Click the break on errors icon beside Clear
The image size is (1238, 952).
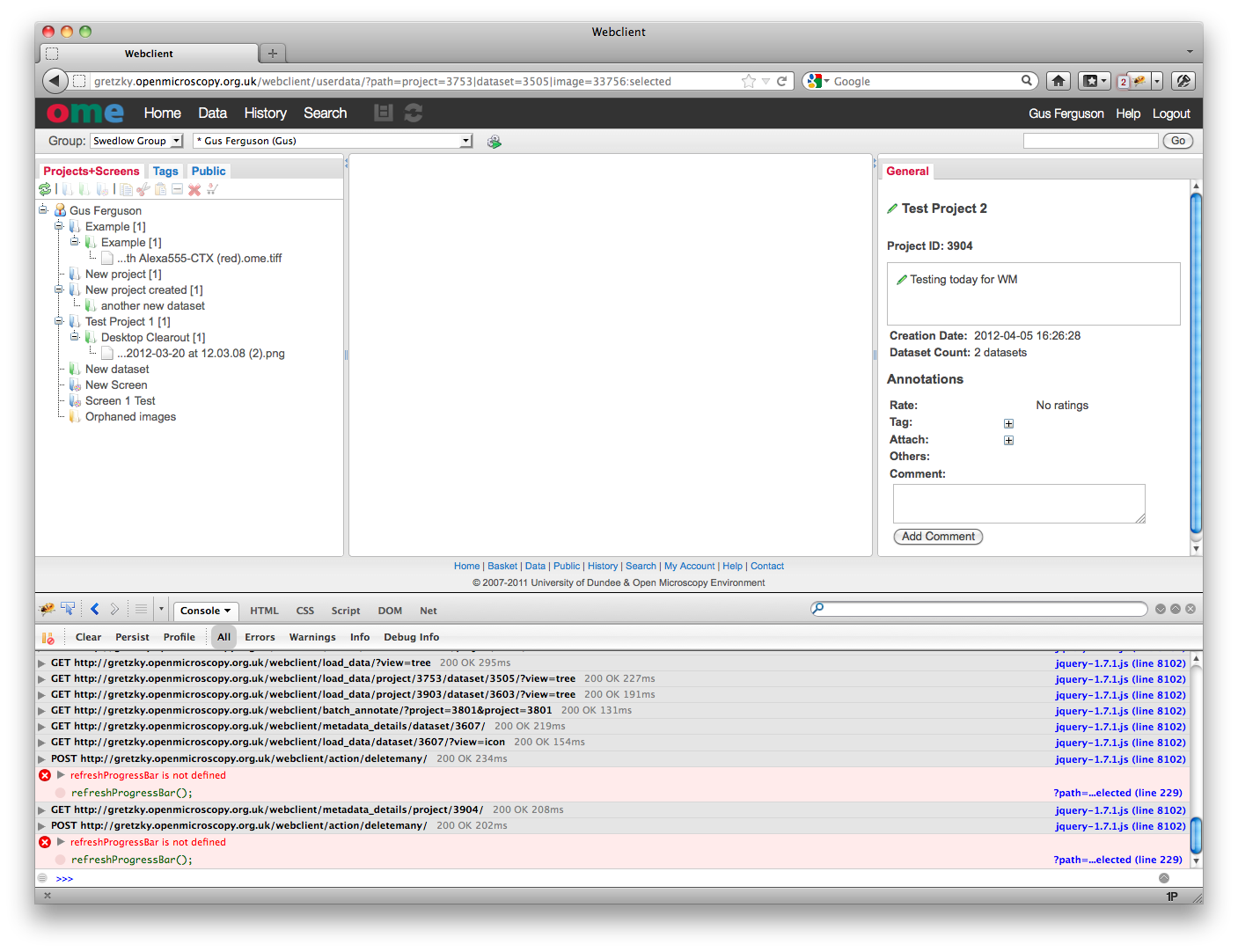click(48, 638)
